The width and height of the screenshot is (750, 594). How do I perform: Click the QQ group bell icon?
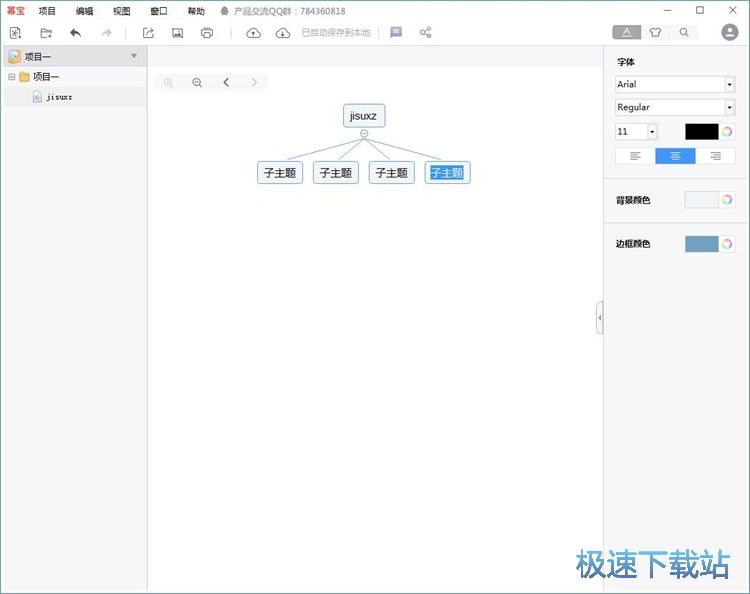(x=224, y=11)
